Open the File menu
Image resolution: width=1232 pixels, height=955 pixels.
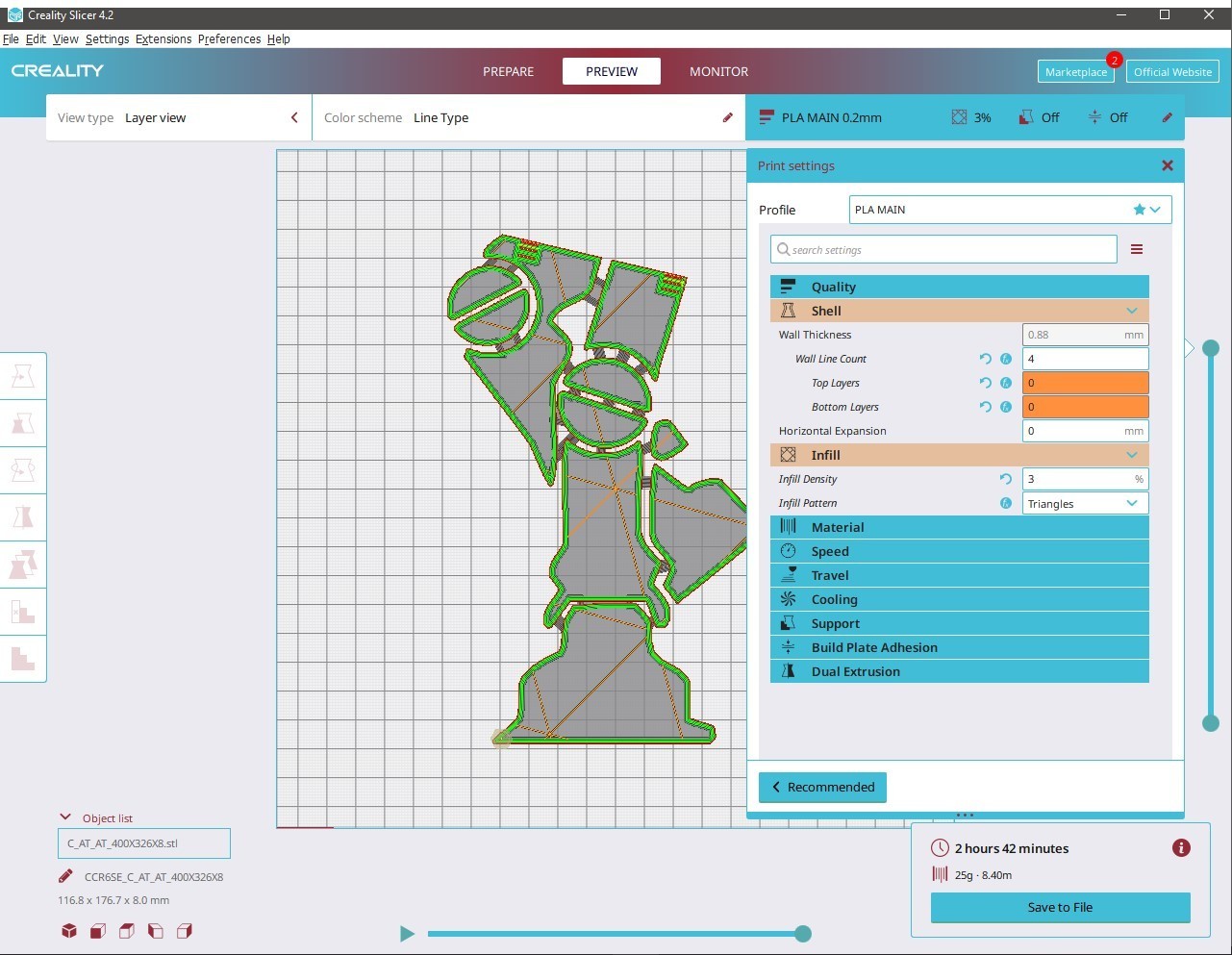click(x=11, y=39)
